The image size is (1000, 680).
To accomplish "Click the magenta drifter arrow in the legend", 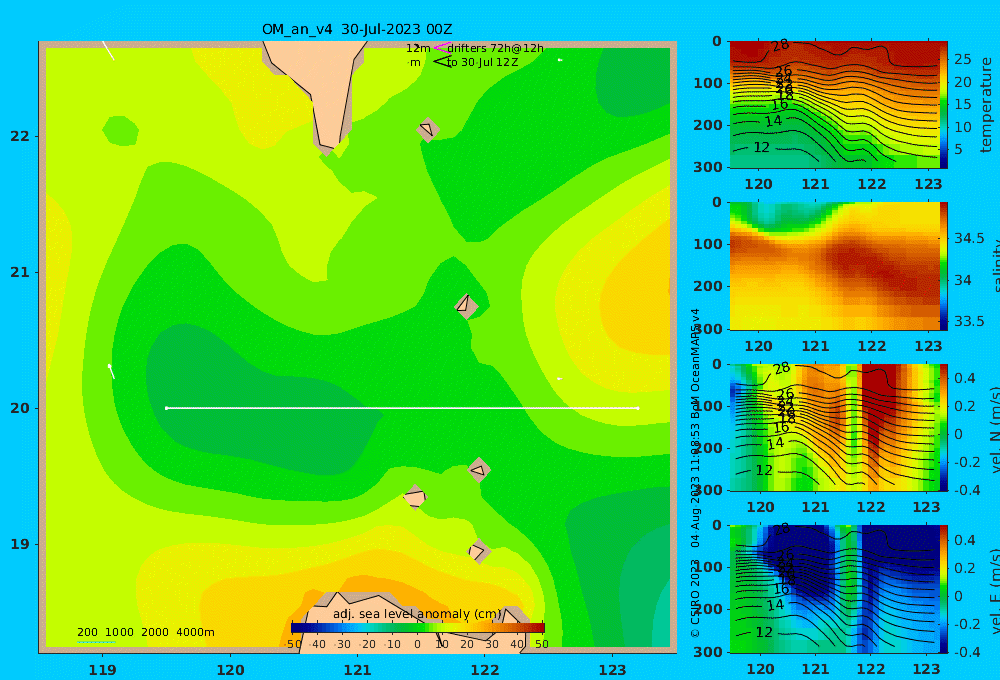I will (441, 47).
